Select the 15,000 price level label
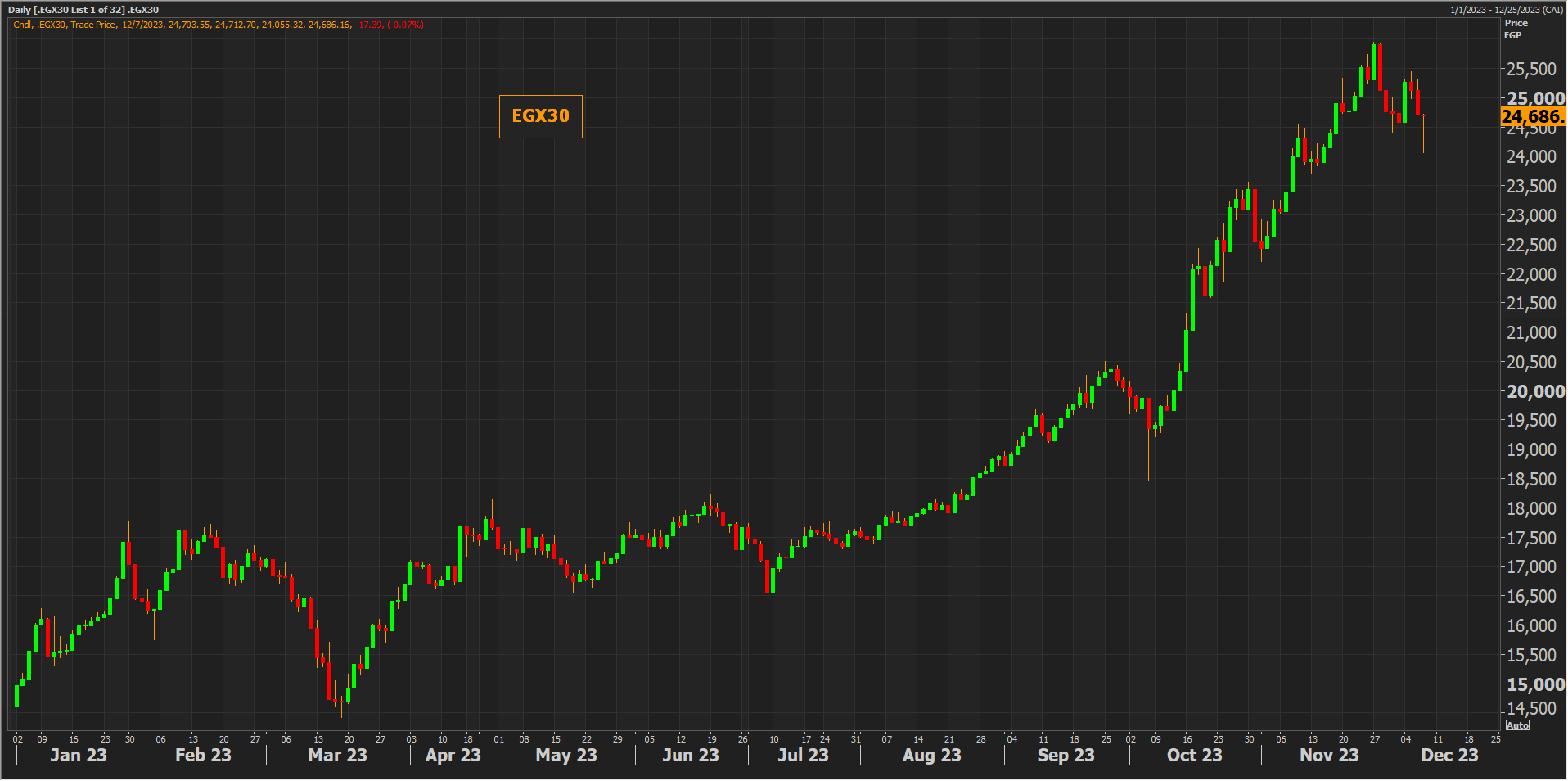 point(1535,684)
